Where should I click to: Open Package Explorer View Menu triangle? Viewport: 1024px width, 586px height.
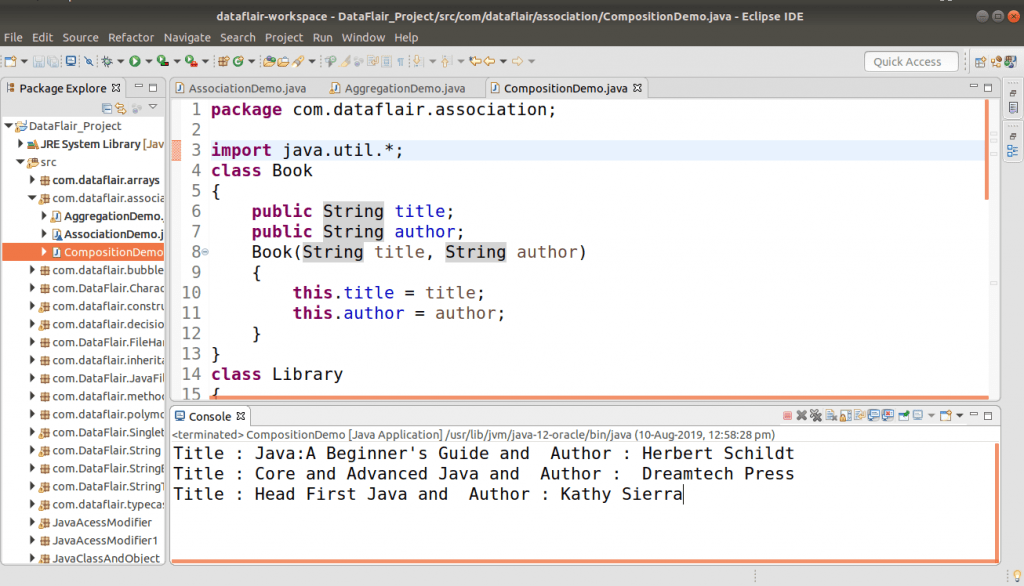point(153,107)
